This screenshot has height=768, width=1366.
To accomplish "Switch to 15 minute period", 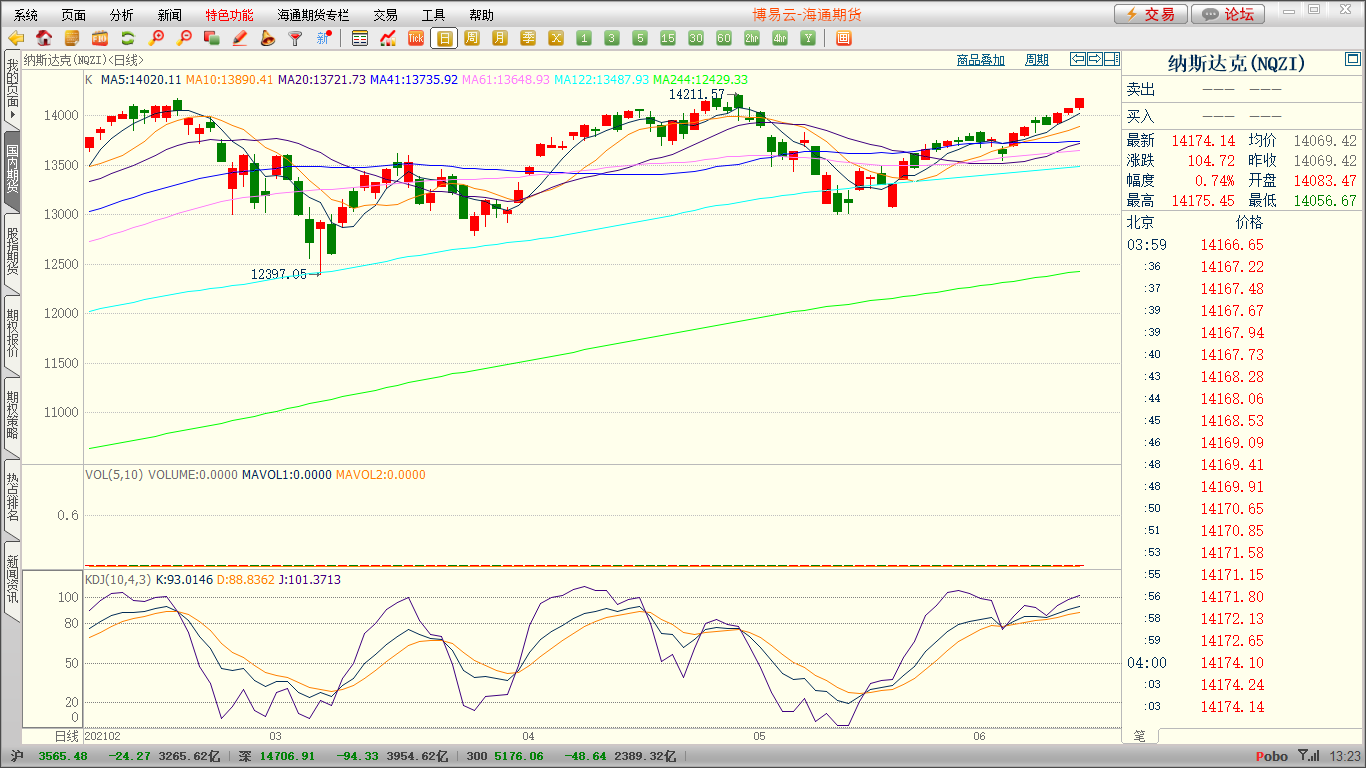I will (x=668, y=39).
